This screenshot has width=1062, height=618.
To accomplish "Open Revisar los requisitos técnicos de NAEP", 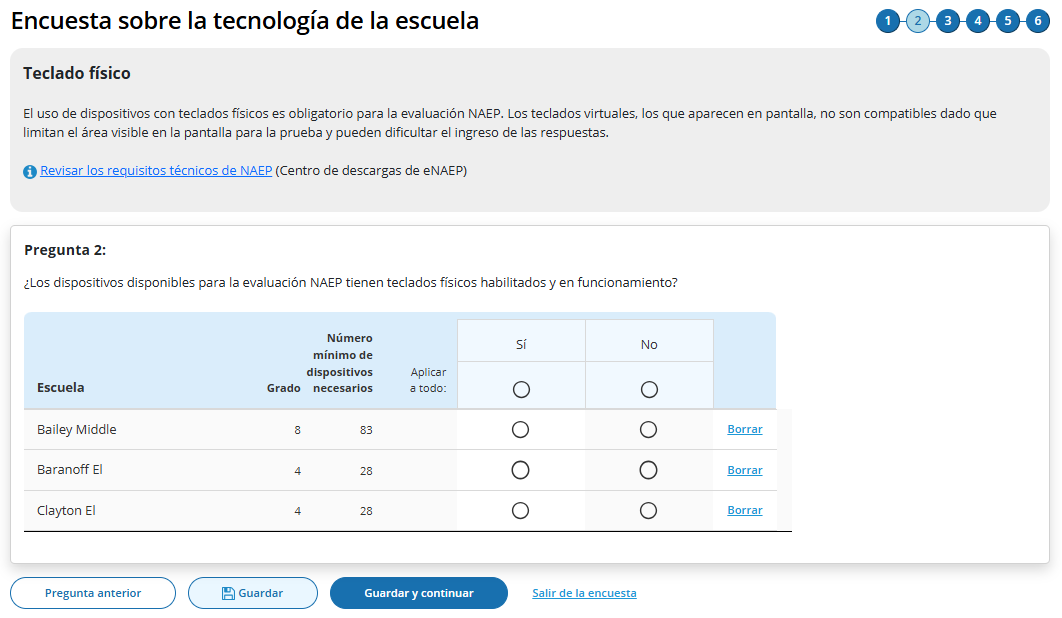I will tap(156, 171).
